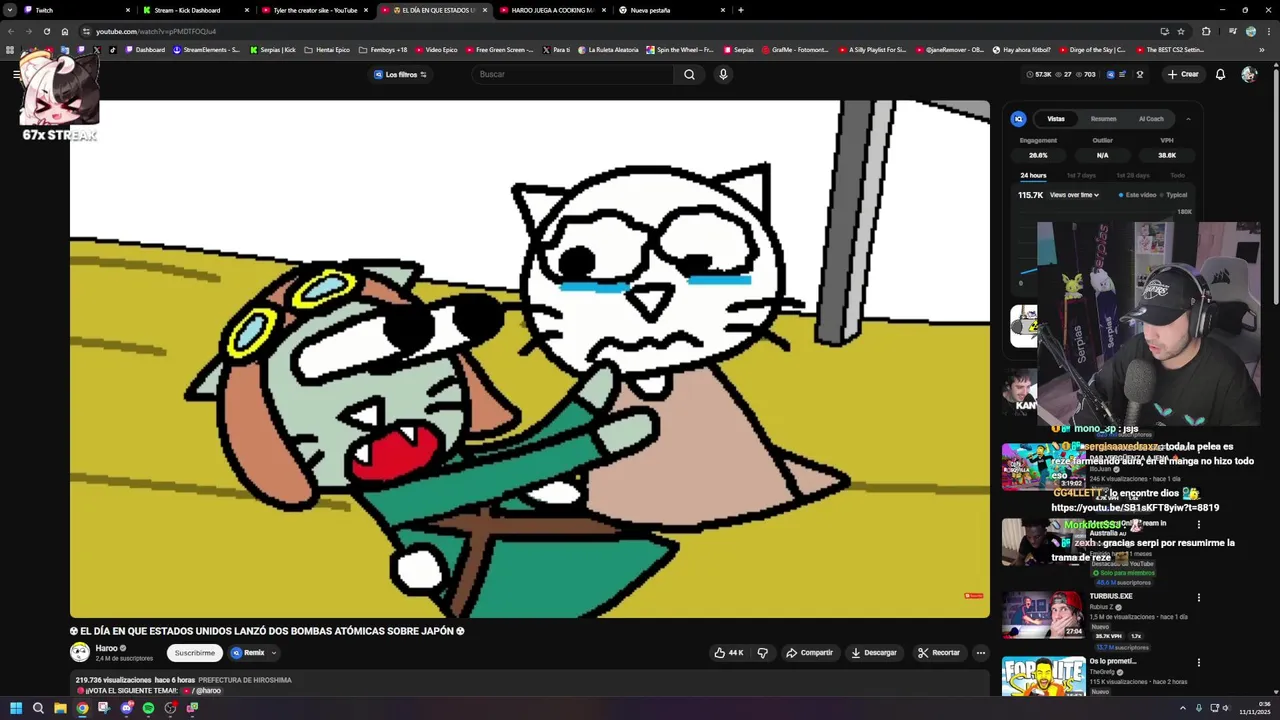
Task: Open the Views over time dropdown
Action: point(1074,195)
